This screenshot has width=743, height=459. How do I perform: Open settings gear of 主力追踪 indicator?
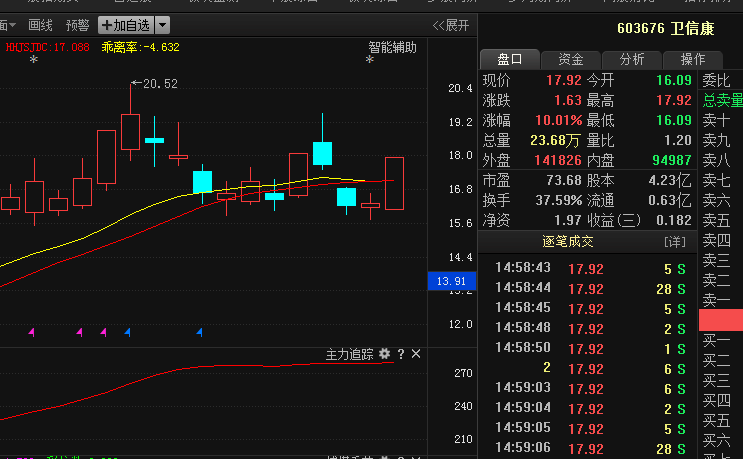pos(384,354)
